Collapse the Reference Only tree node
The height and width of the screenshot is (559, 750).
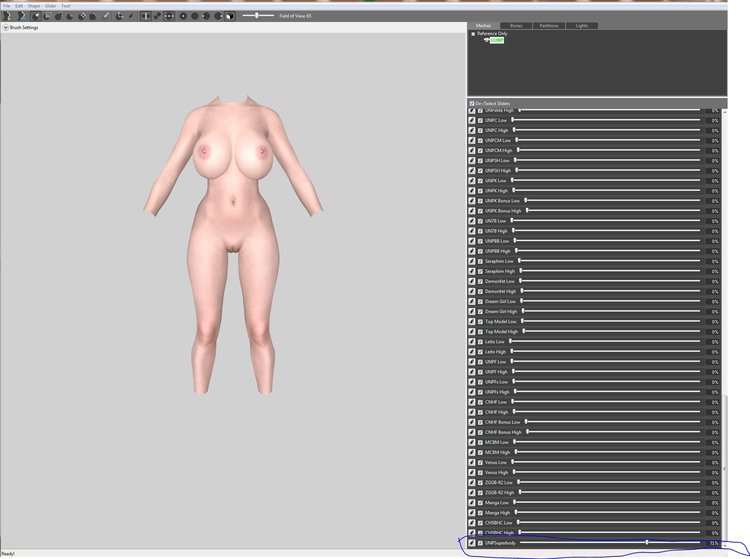tap(473, 34)
